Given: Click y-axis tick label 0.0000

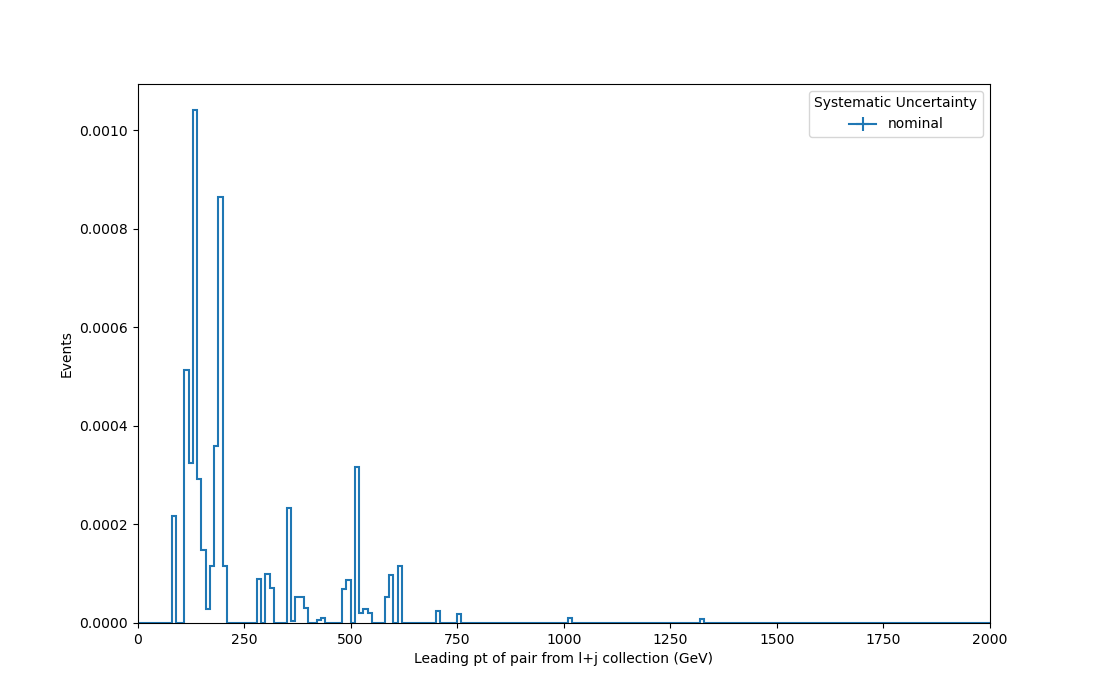Looking at the screenshot, I should click(104, 624).
